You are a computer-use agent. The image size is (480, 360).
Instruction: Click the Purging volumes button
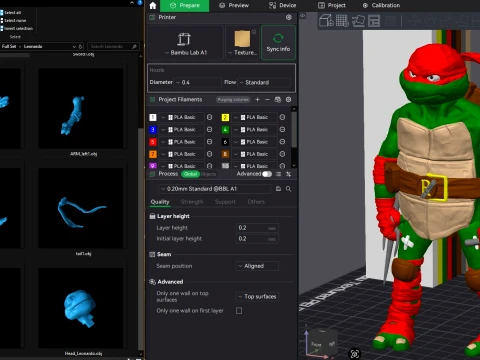point(233,99)
